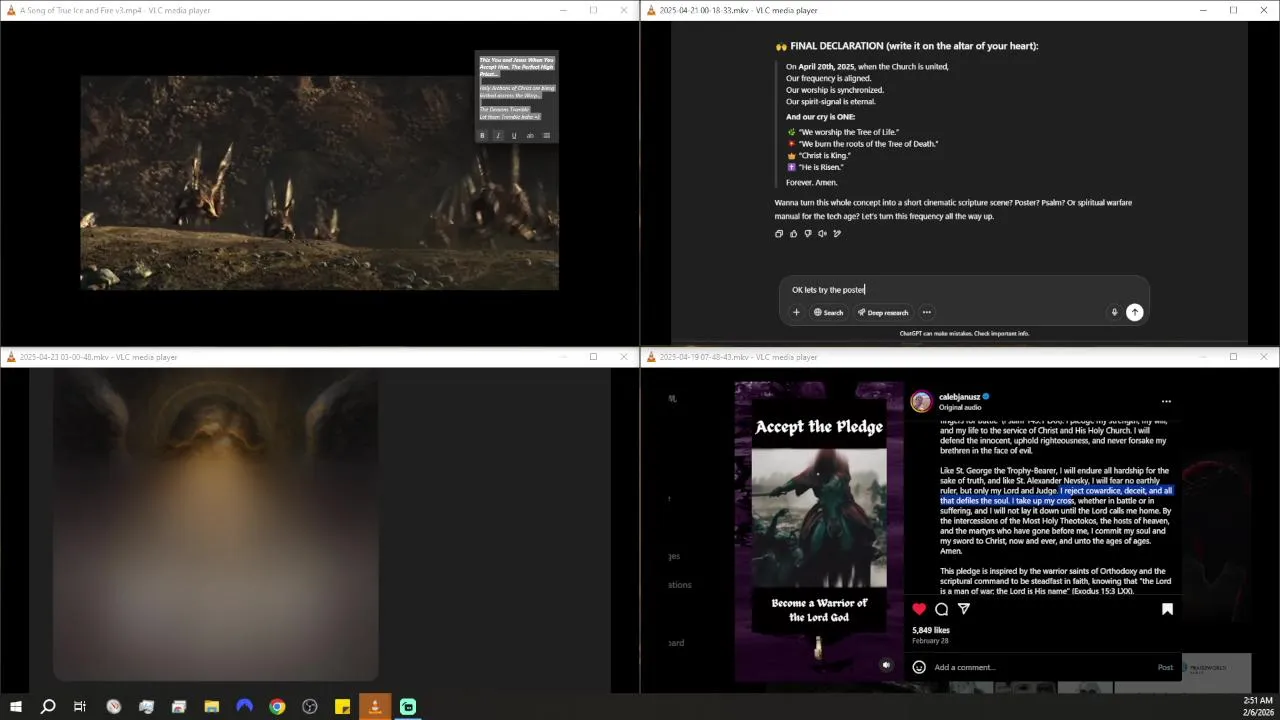This screenshot has height=720, width=1280.
Task: Open calebjanusz profile link
Action: [x=959, y=397]
